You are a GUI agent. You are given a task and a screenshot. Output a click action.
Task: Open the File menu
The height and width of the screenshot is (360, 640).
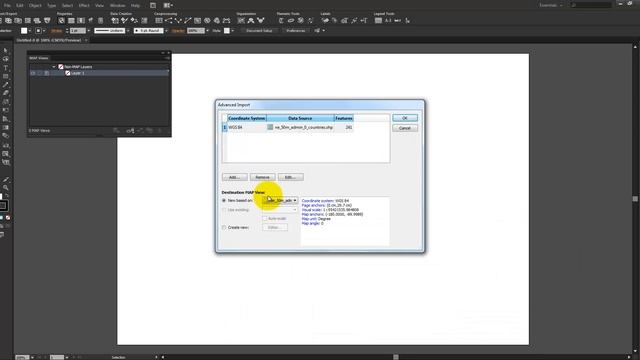coord(7,6)
